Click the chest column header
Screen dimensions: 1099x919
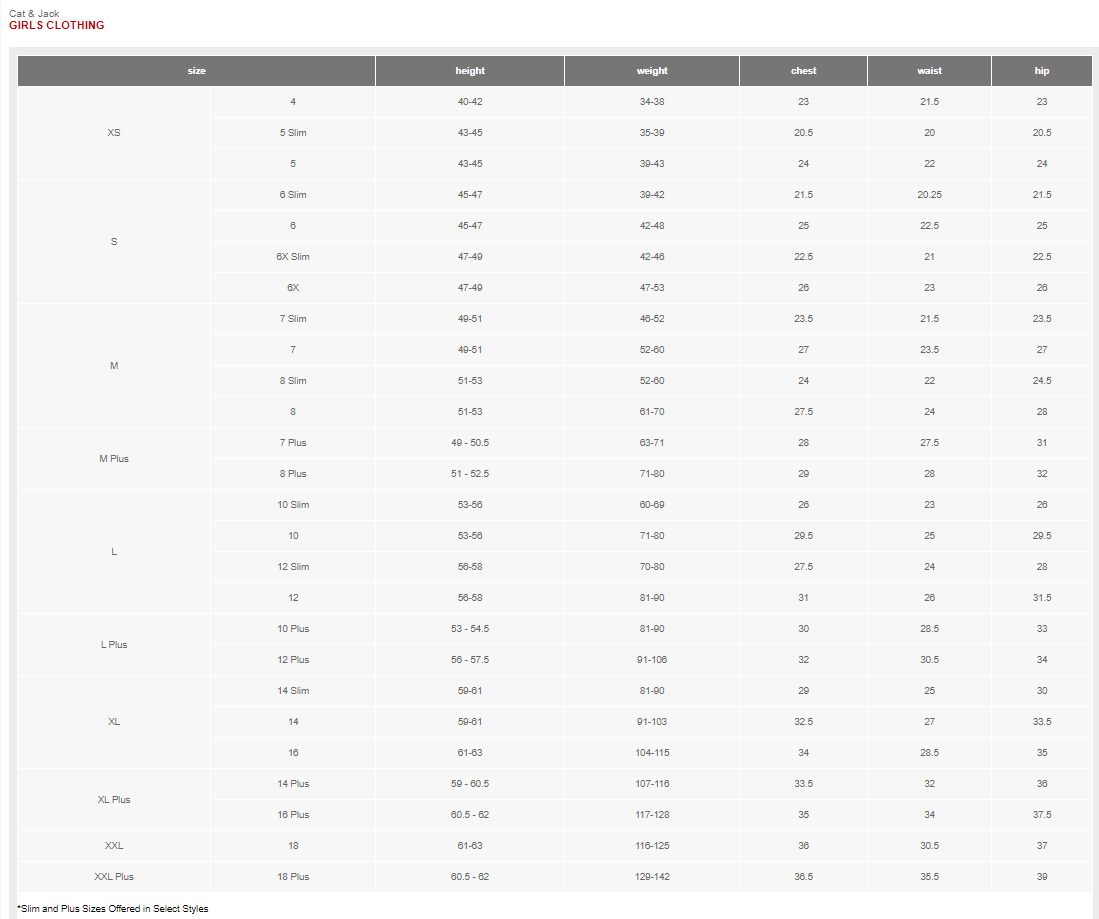[x=803, y=71]
